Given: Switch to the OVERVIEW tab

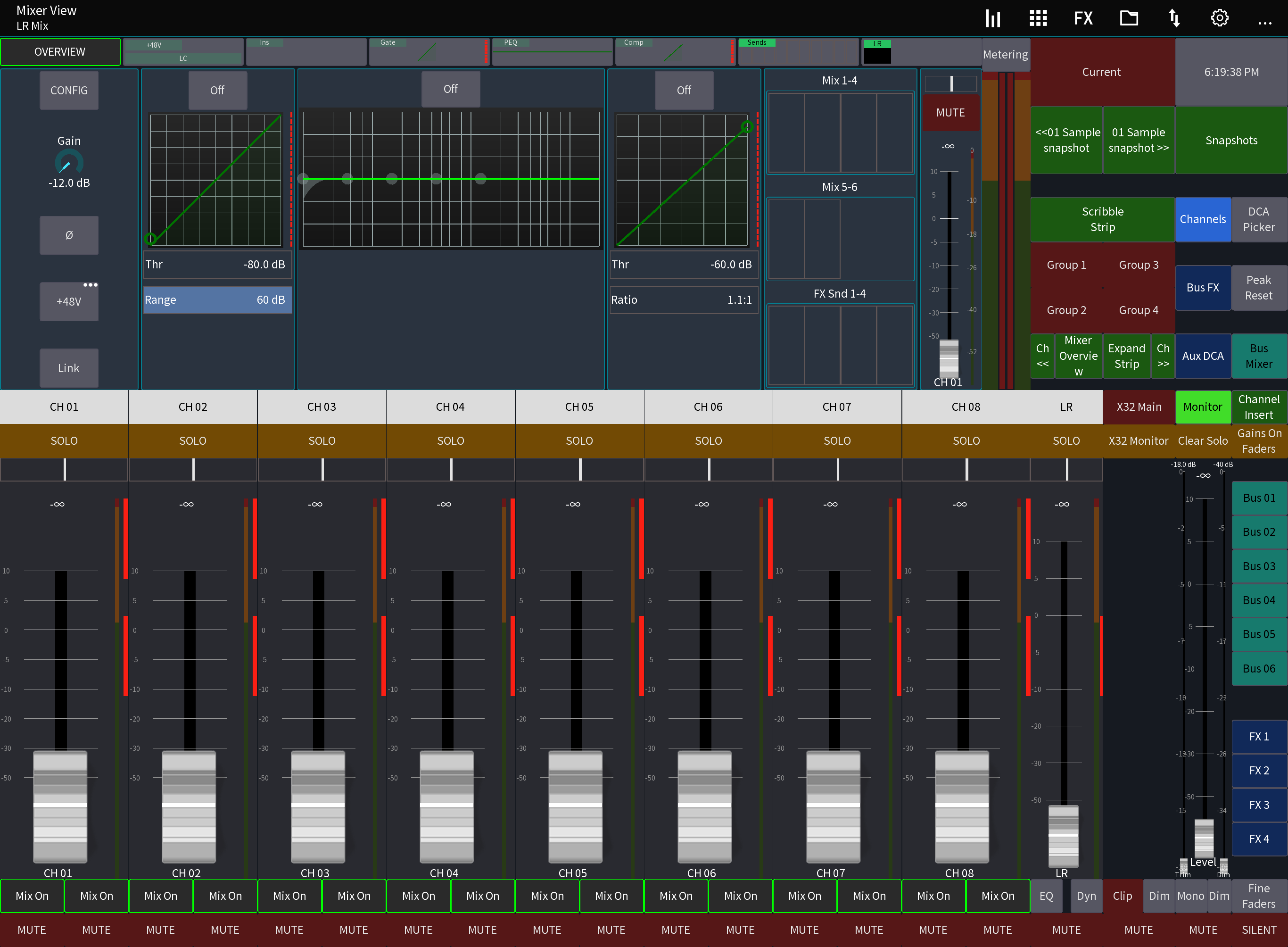Looking at the screenshot, I should tap(60, 51).
